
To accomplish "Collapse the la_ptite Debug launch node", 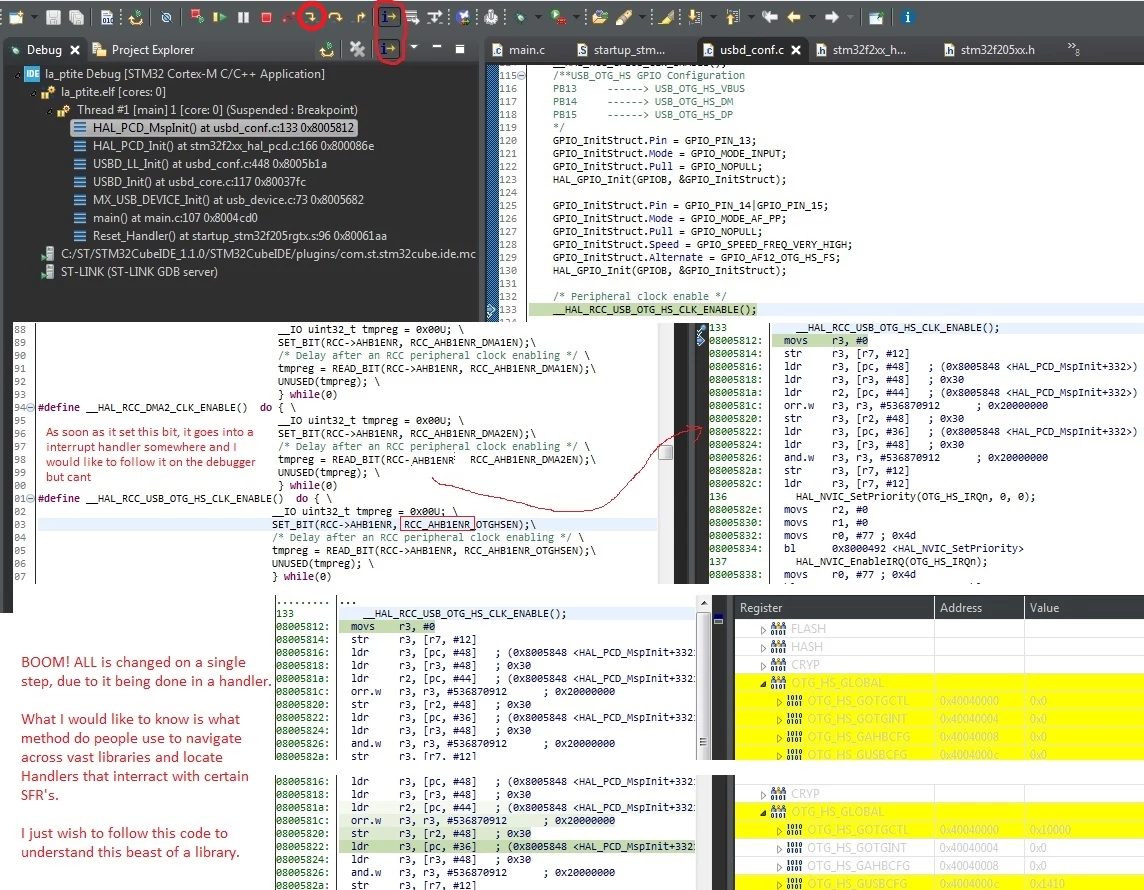I will (x=18, y=74).
